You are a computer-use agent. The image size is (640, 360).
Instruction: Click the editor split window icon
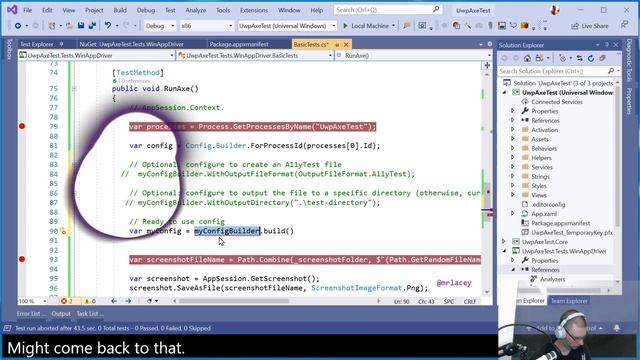(487, 65)
